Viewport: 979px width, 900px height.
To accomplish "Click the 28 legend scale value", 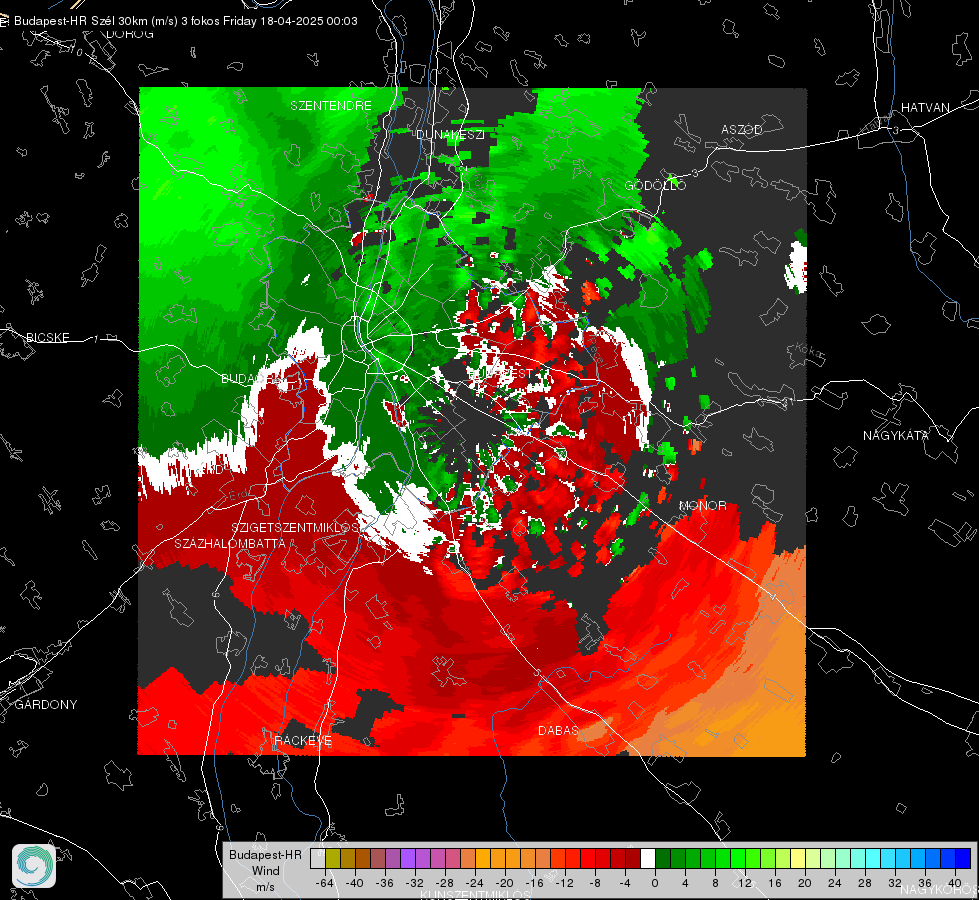I will 864,883.
